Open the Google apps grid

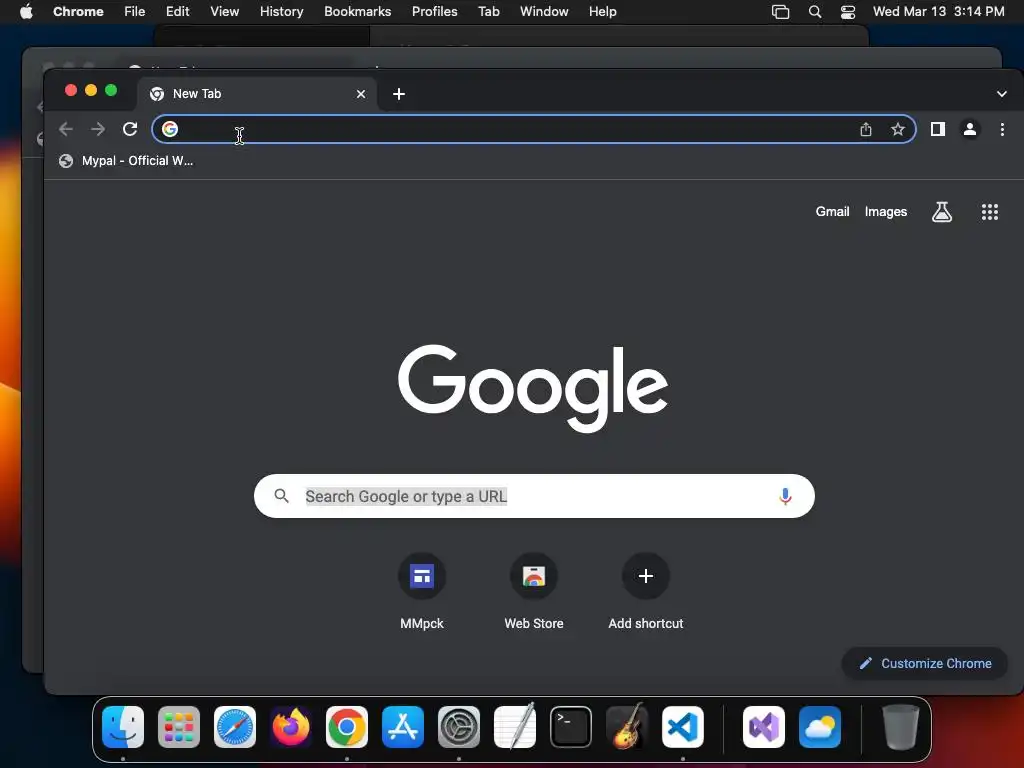point(989,212)
